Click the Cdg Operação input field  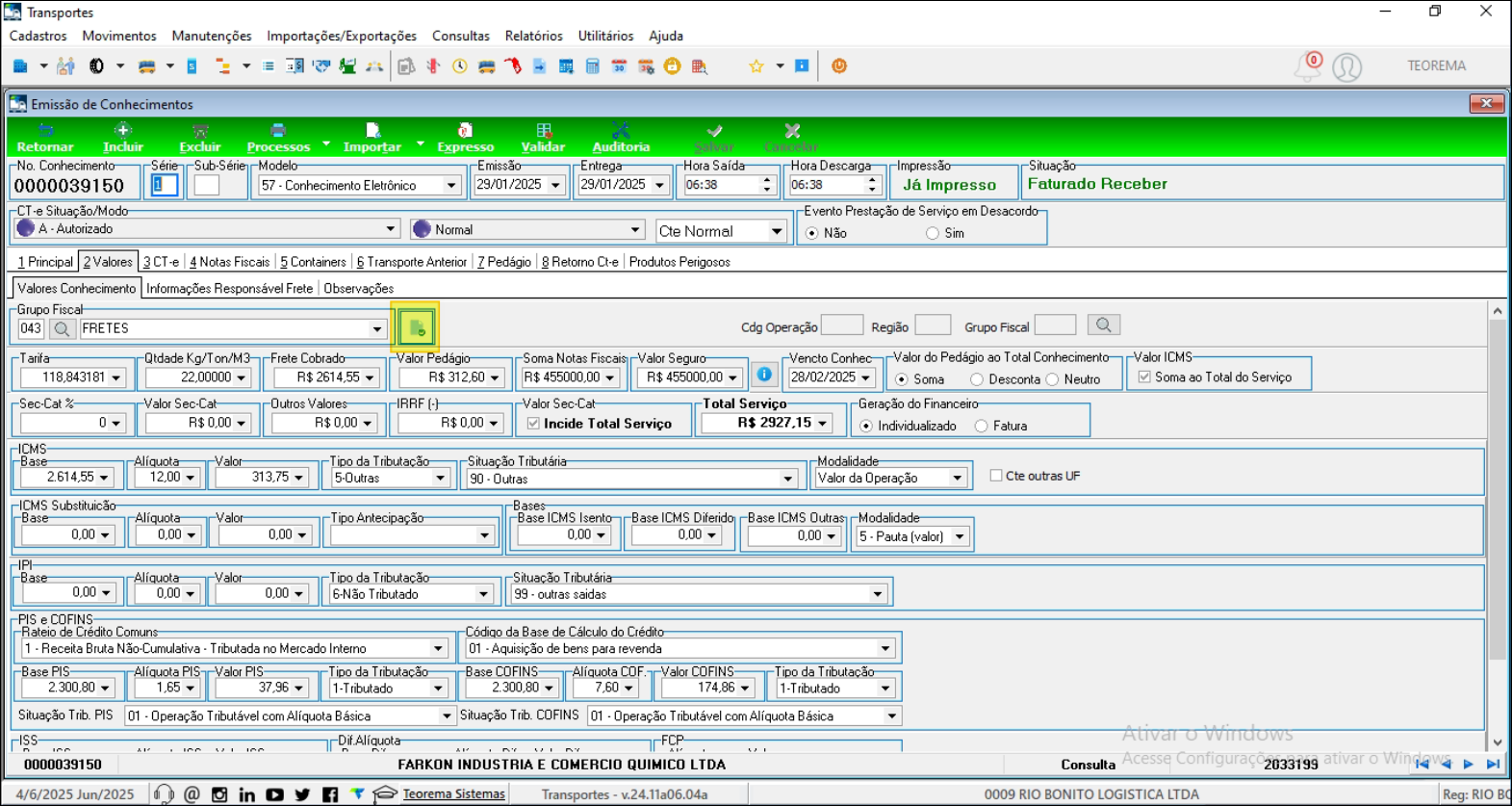coord(842,325)
